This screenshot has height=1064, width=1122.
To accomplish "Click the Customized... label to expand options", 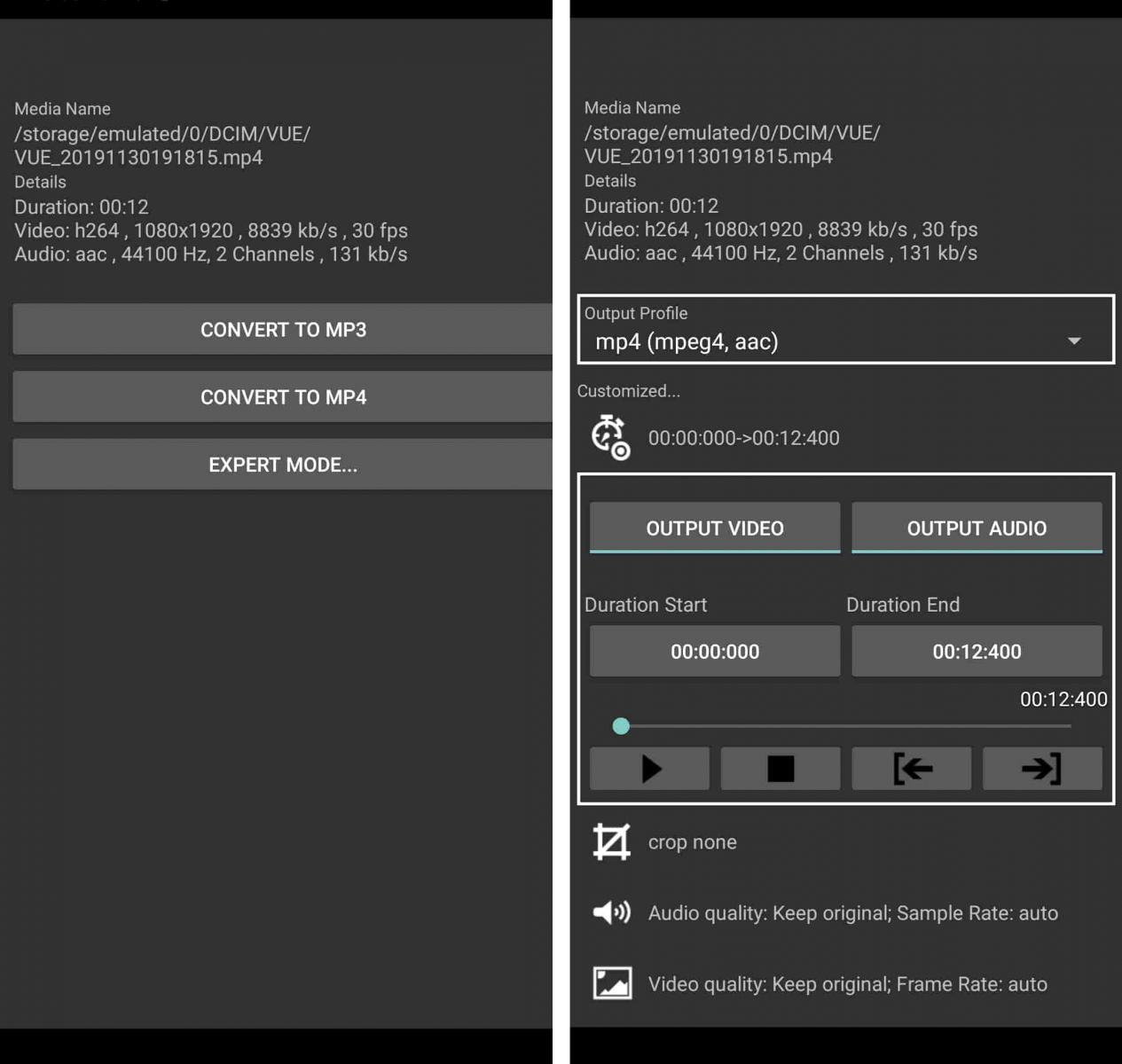I will click(629, 390).
